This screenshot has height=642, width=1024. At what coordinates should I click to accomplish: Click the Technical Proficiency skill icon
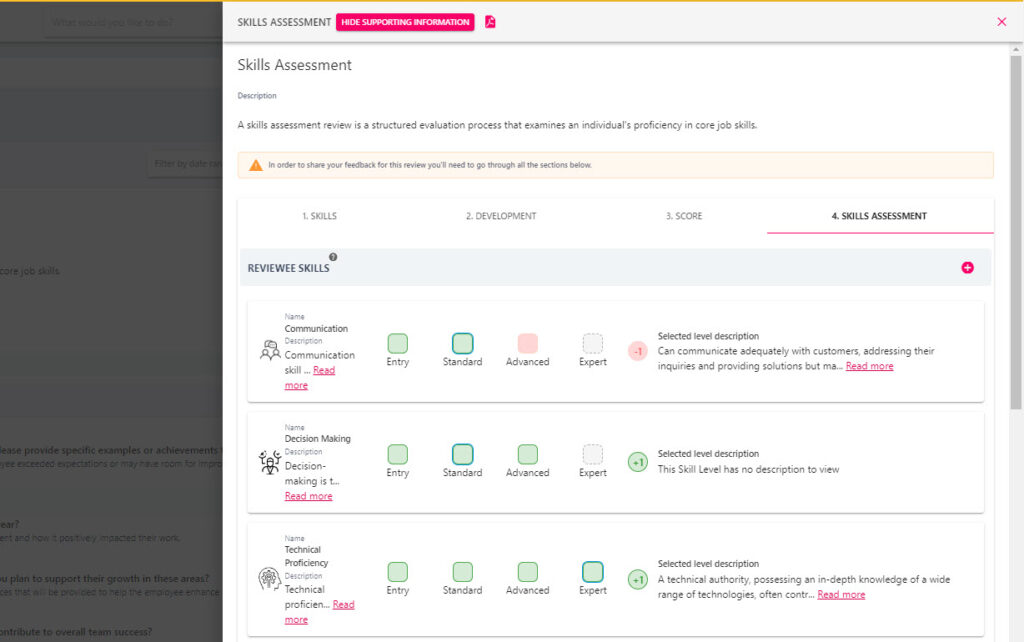pos(270,579)
